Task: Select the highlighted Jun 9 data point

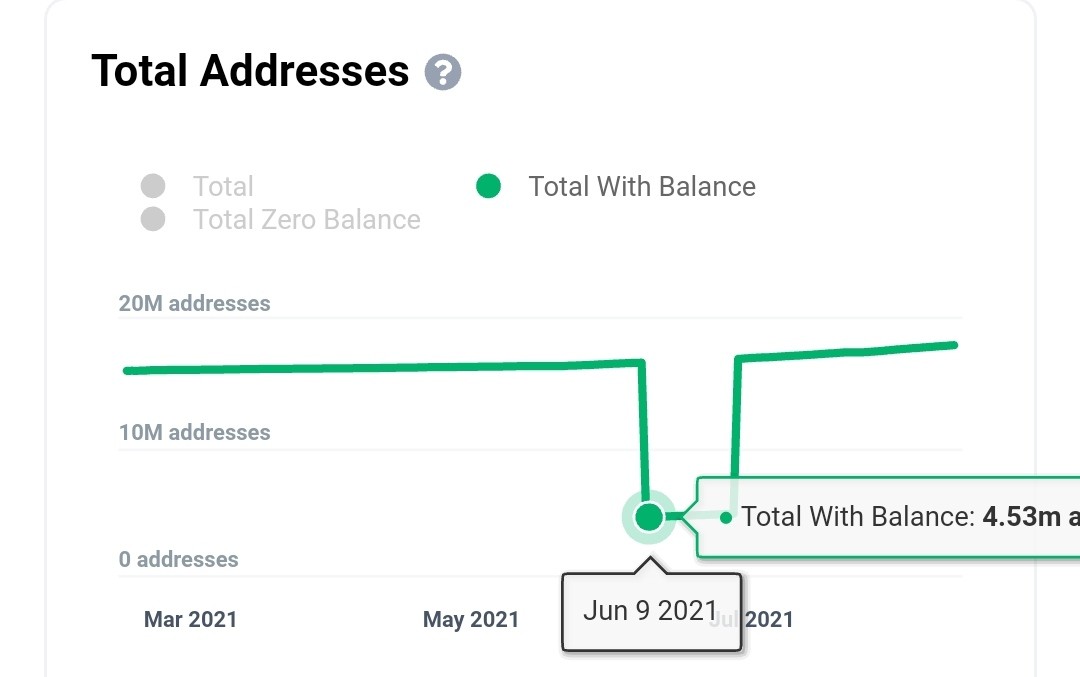Action: point(648,517)
